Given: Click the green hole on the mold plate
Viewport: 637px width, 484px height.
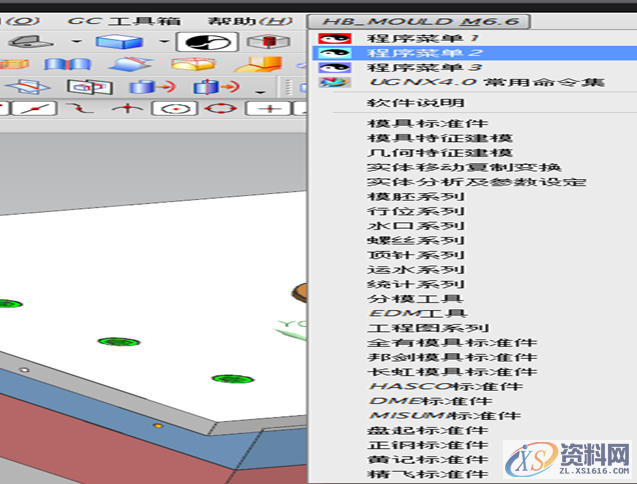Looking at the screenshot, I should tap(117, 342).
